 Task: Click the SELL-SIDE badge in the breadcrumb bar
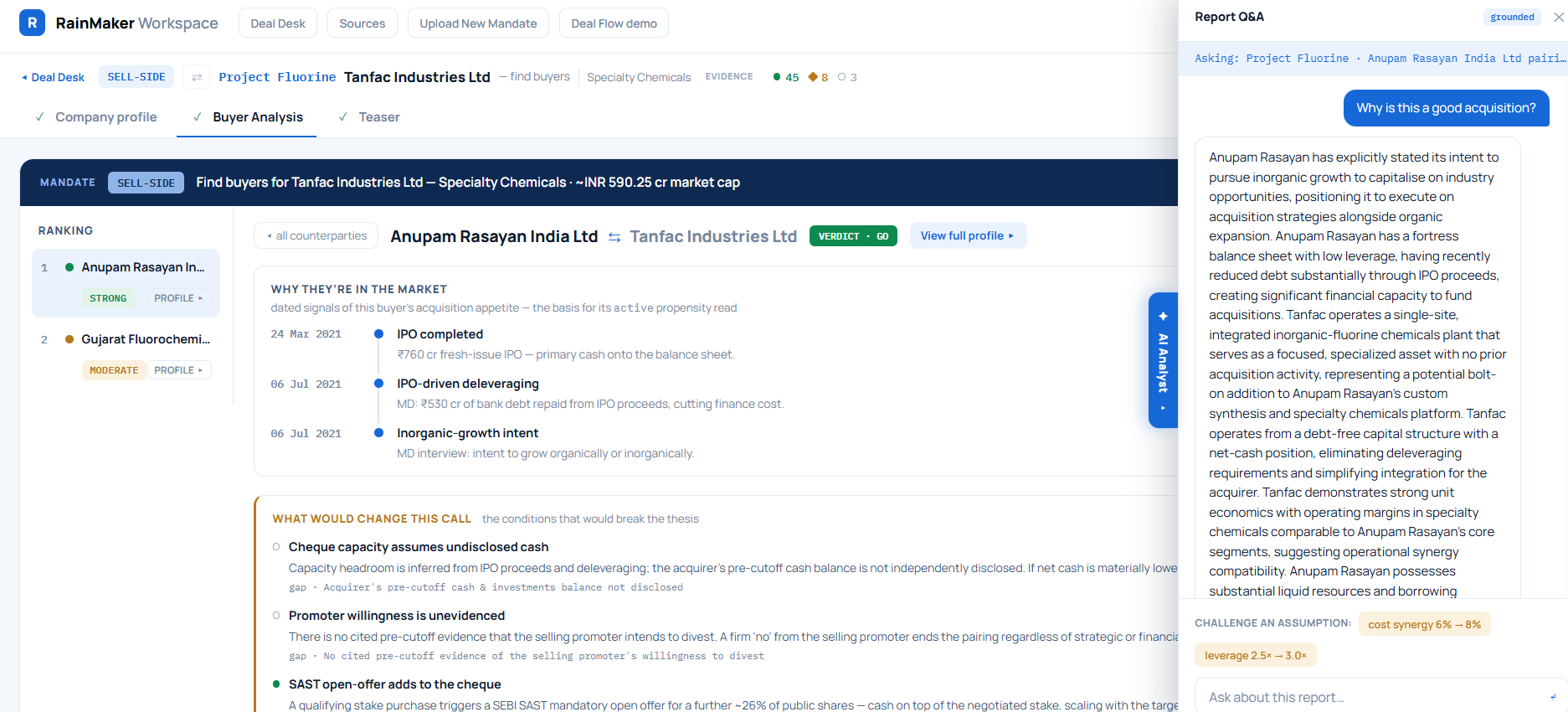click(136, 77)
